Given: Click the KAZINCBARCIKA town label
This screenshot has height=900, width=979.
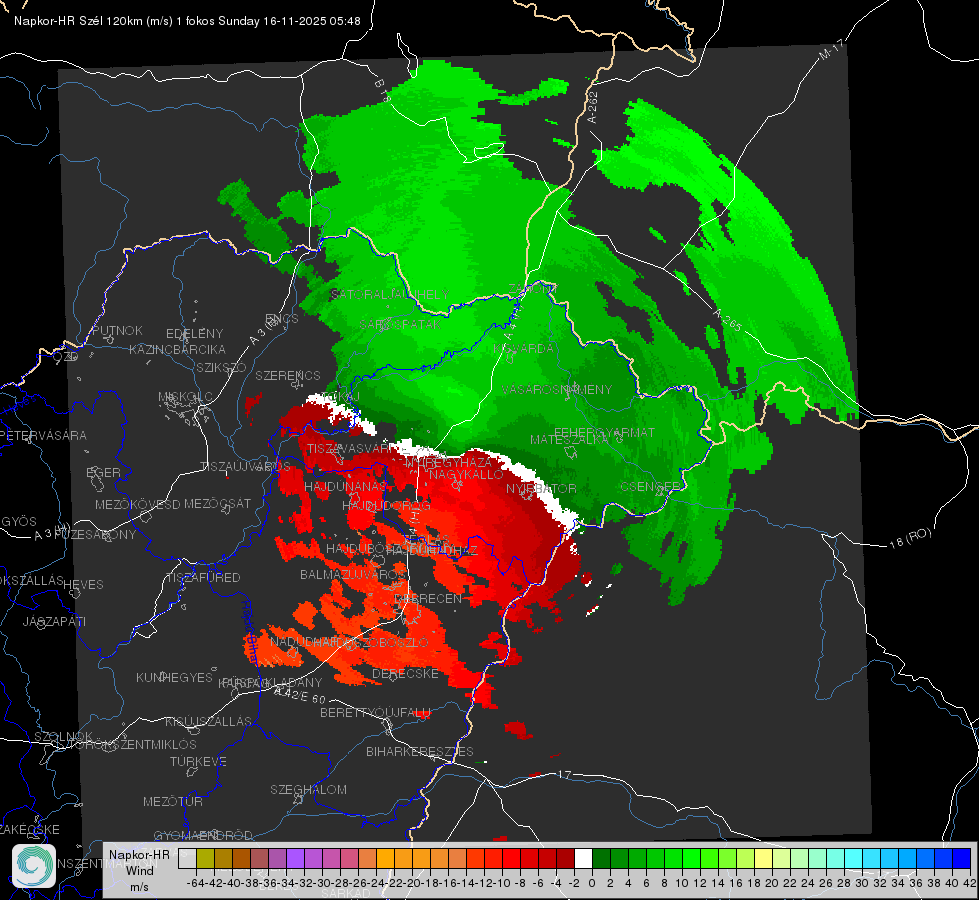Looking at the screenshot, I should 177,349.
